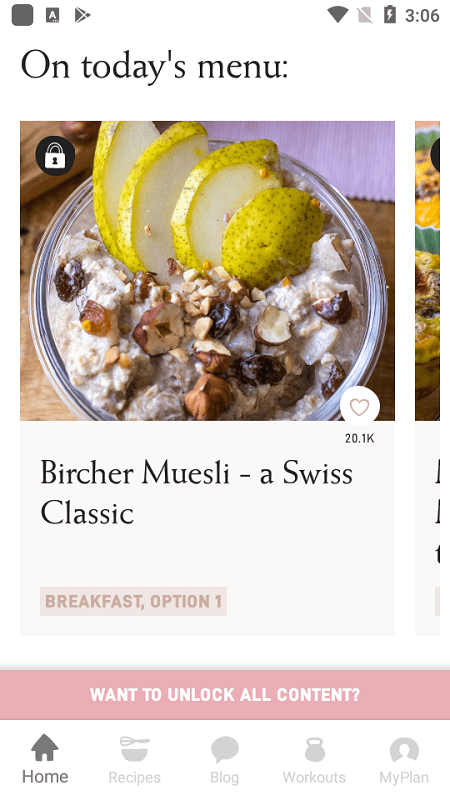Tap the Play Store status bar icon
Screen dimensions: 450x800
[82, 15]
